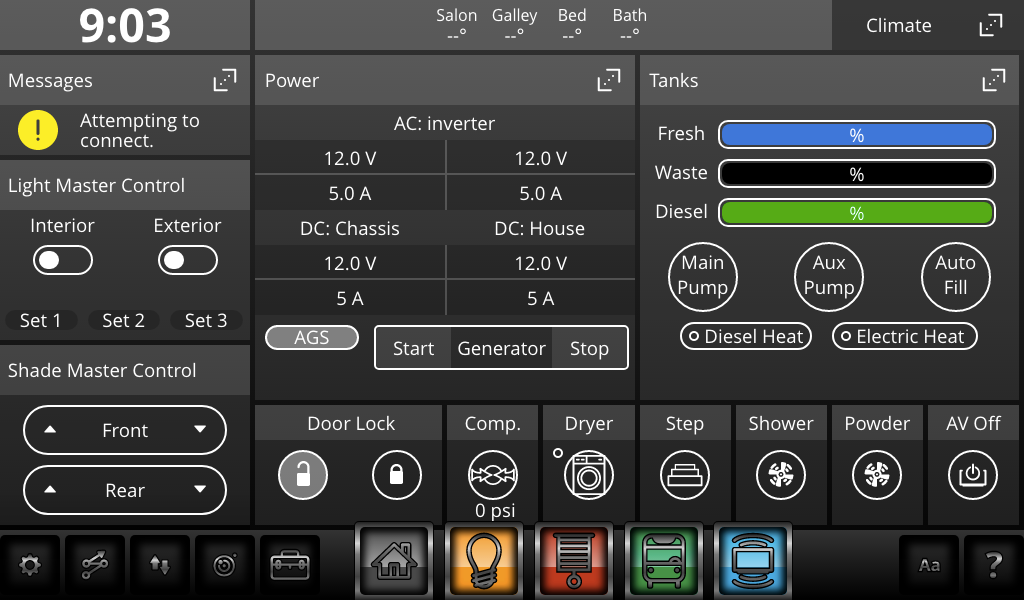
Task: Enable Diesel Heat option
Action: 746,336
